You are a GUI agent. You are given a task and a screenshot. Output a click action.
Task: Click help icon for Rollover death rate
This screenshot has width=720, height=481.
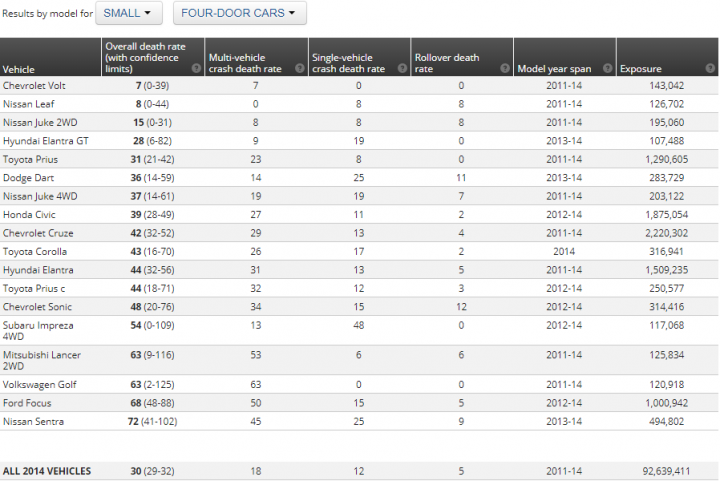click(505, 68)
